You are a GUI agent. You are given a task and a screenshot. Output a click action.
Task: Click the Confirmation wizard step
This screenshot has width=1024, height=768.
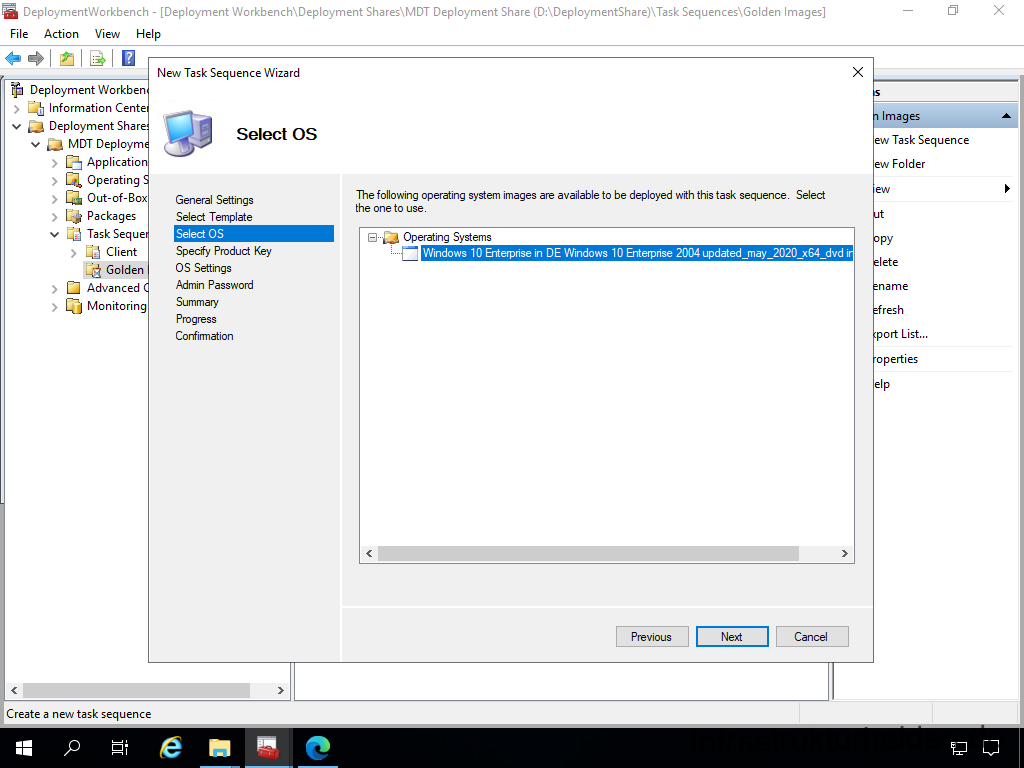click(x=204, y=336)
